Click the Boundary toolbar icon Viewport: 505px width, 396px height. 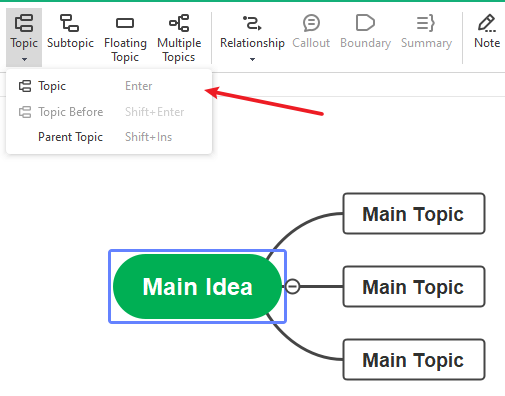[x=365, y=23]
